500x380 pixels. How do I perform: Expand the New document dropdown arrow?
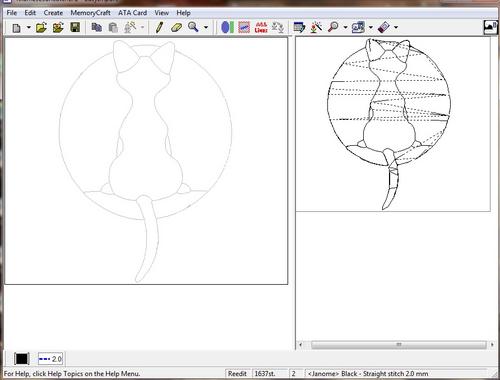pyautogui.click(x=28, y=27)
